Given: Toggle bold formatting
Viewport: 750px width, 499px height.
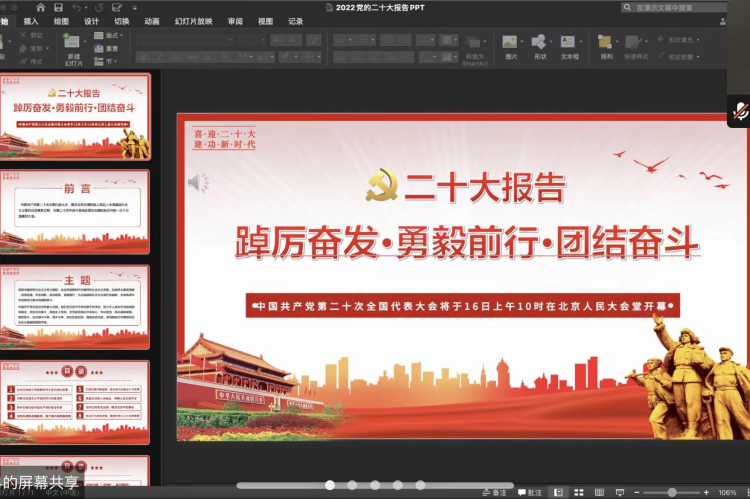Looking at the screenshot, I should [x=143, y=57].
